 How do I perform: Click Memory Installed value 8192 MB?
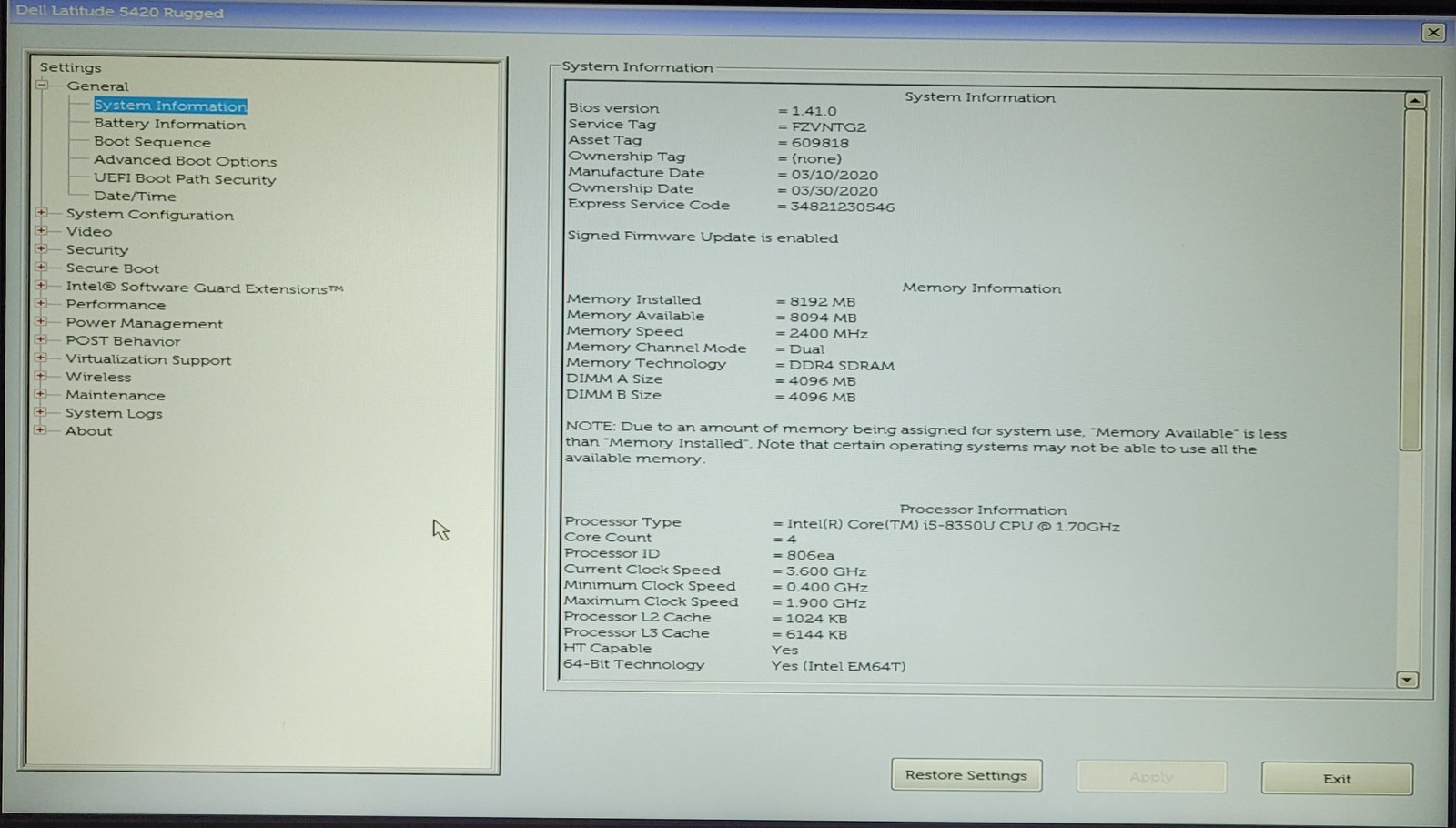pyautogui.click(x=823, y=301)
